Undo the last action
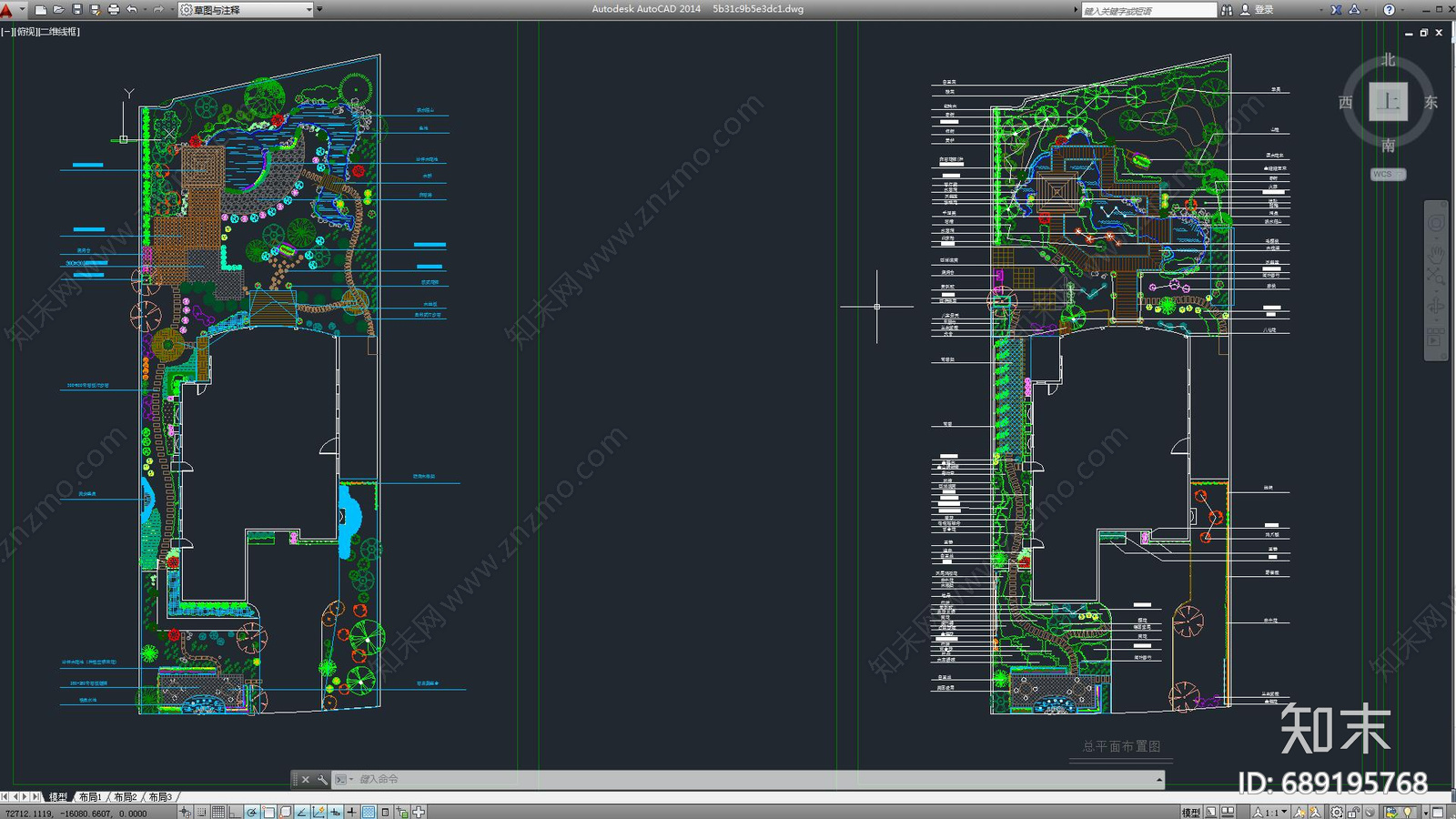This screenshot has width=1456, height=819. 132,9
